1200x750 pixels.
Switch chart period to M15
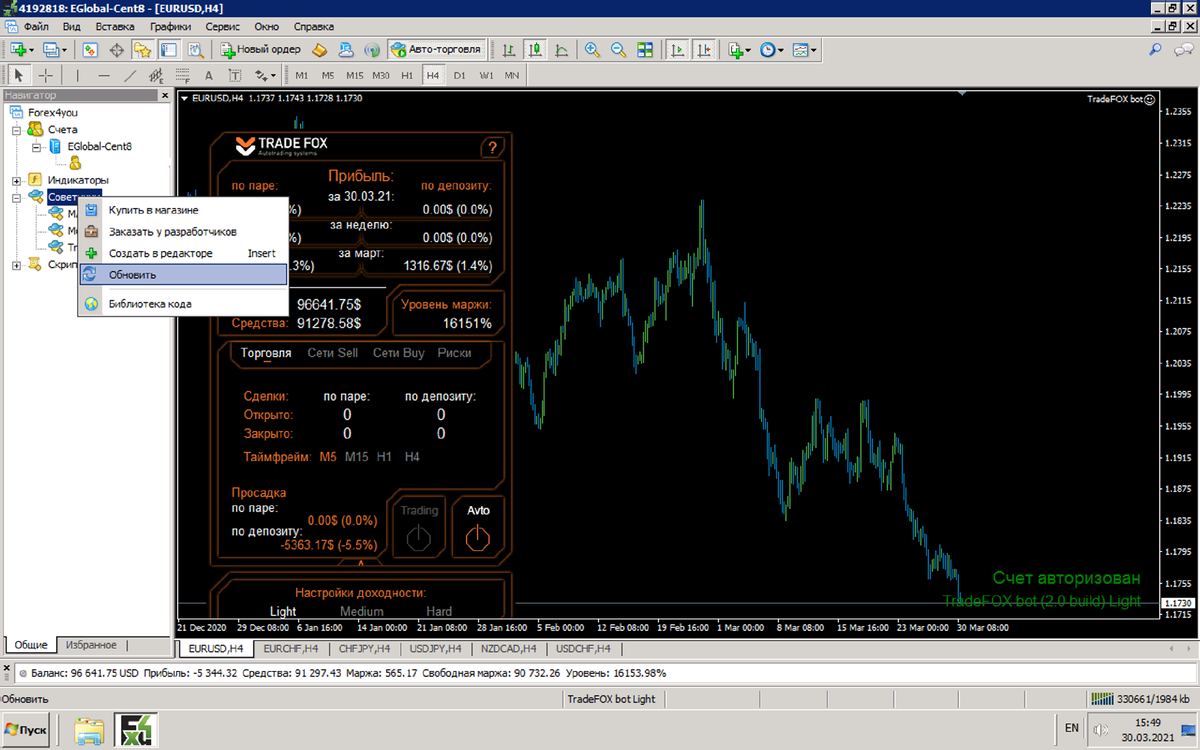[x=355, y=75]
